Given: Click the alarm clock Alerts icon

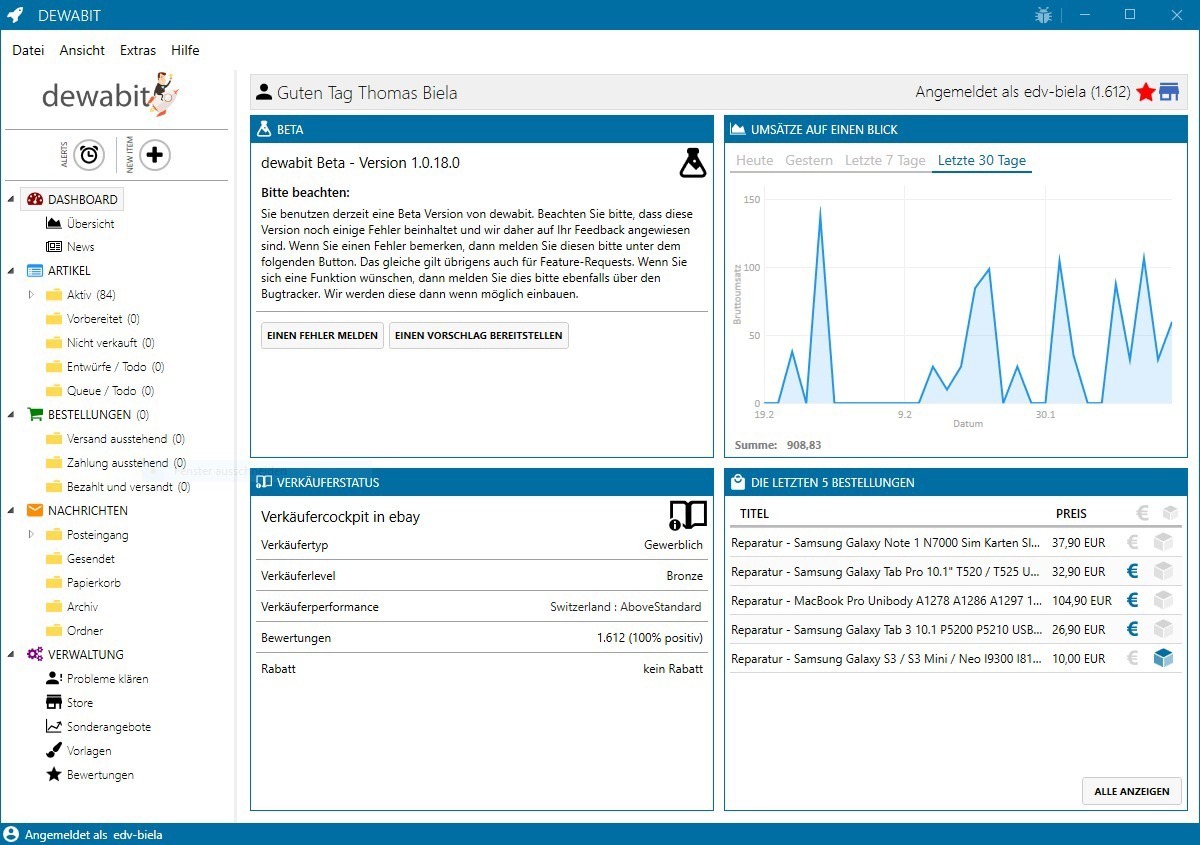Looking at the screenshot, I should tap(90, 155).
